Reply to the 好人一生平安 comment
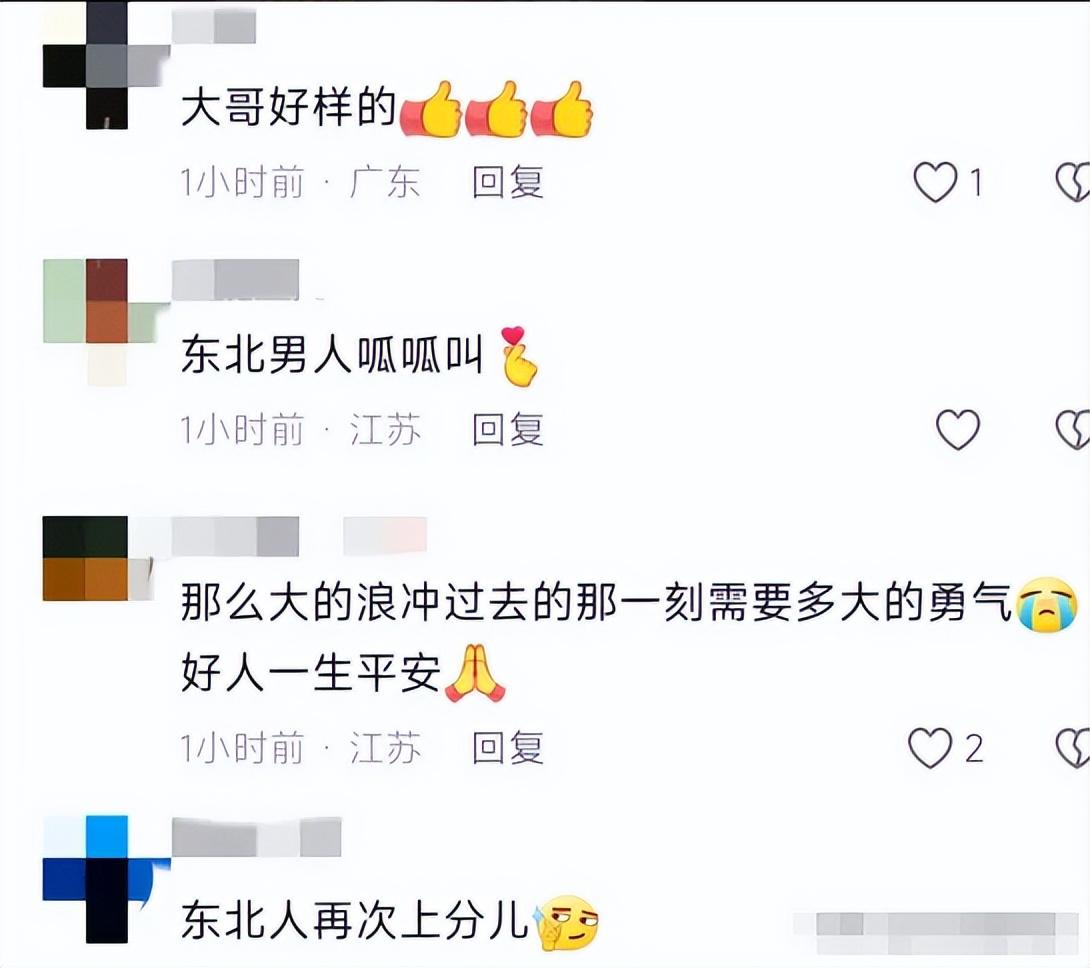This screenshot has height=968, width=1090. click(507, 749)
